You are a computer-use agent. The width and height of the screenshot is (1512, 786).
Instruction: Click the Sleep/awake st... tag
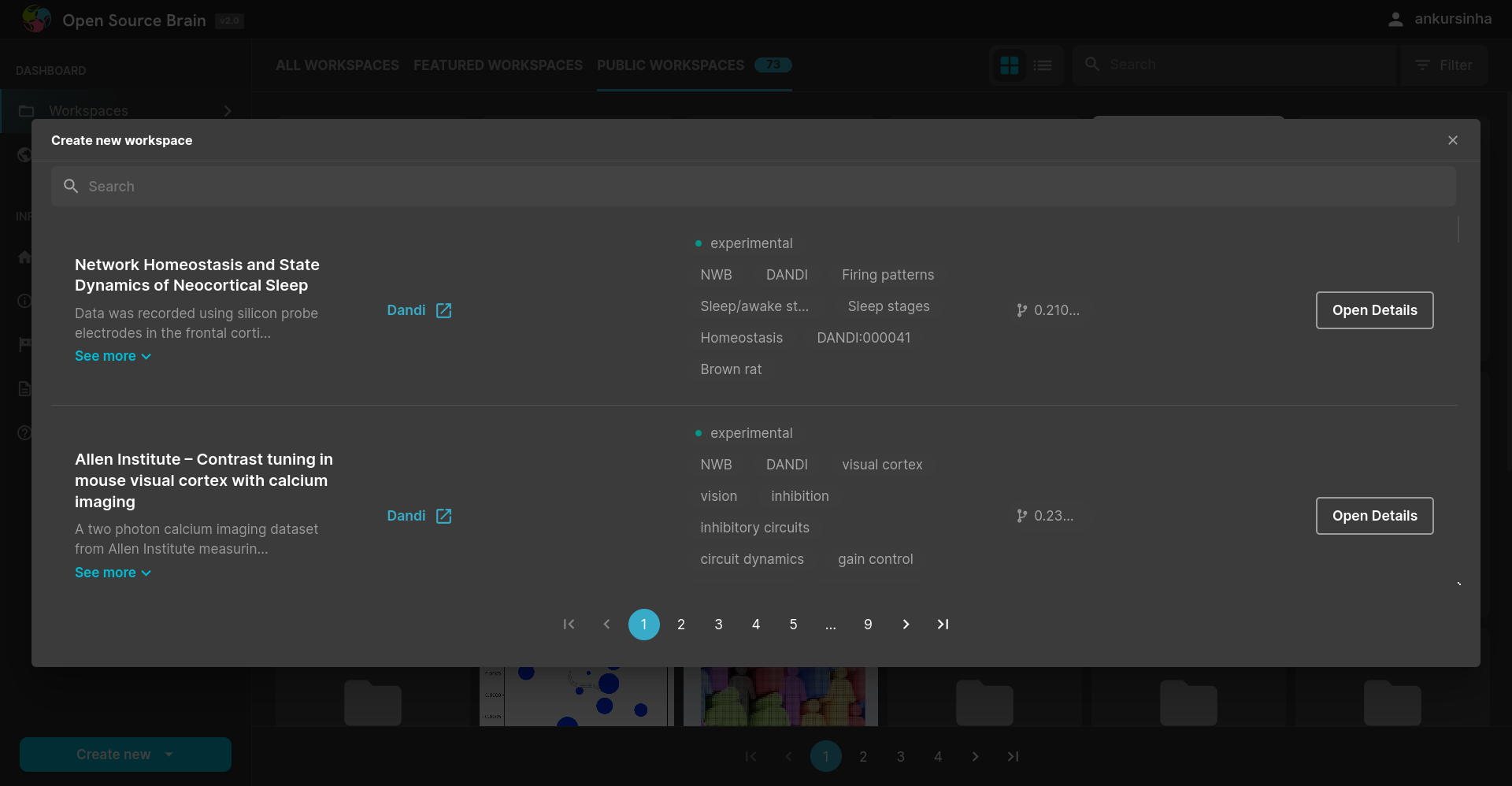point(754,306)
